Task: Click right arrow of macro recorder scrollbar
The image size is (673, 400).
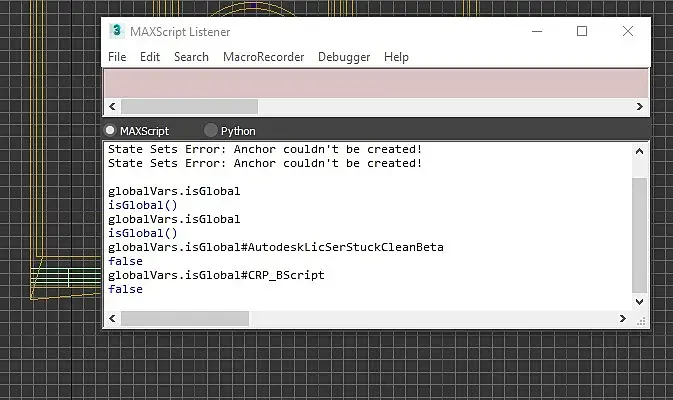Action: [x=640, y=106]
